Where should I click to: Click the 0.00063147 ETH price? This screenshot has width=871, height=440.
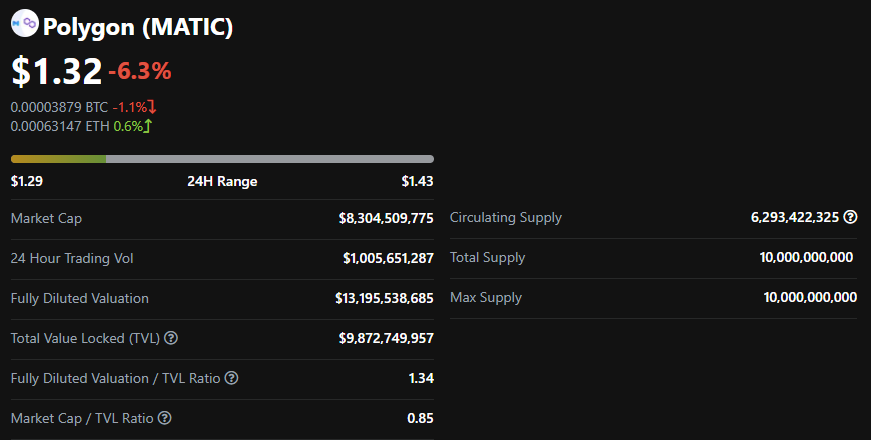click(x=59, y=126)
